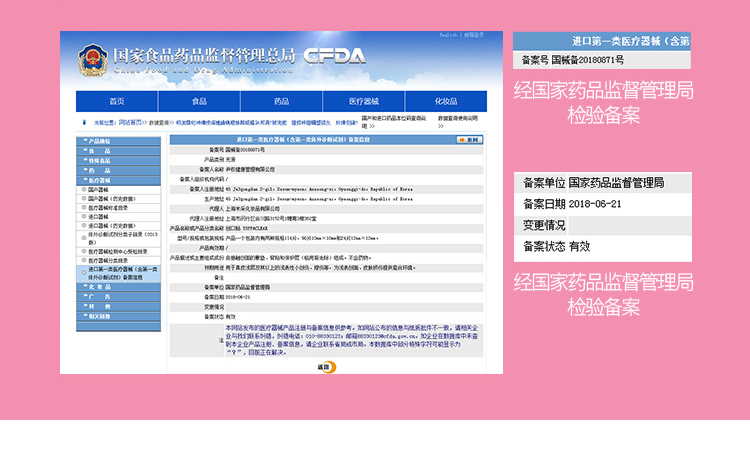The width and height of the screenshot is (750, 454).
Task: Click the CFDA text logo in header
Action: click(x=334, y=56)
